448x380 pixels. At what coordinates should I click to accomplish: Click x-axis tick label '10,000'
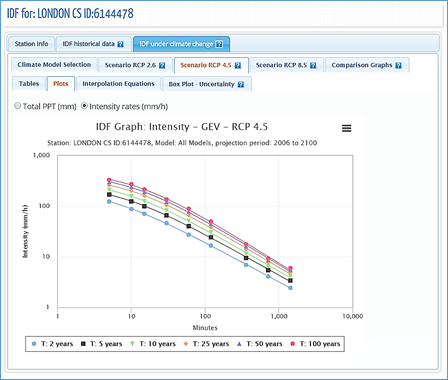pos(353,316)
